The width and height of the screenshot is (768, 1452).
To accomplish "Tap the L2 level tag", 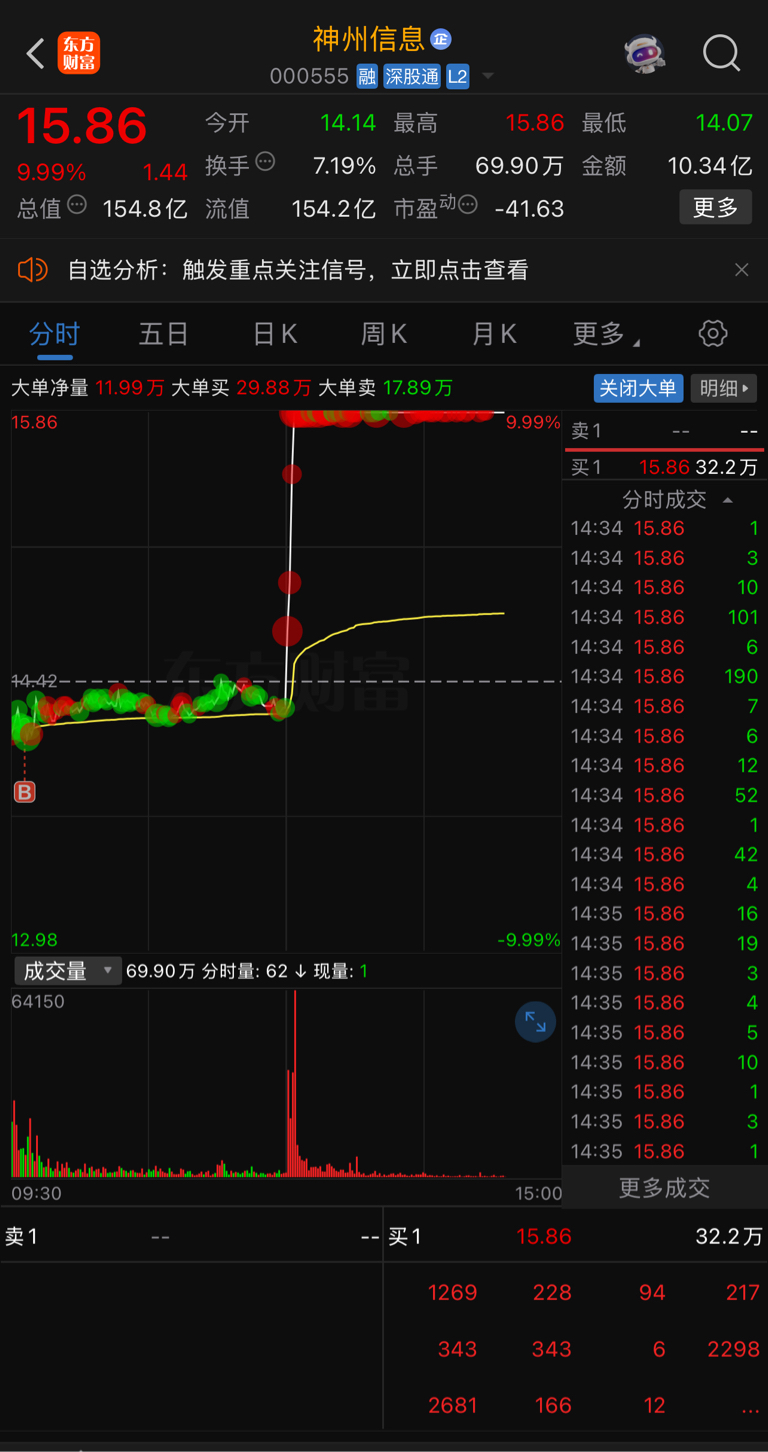I will click(x=458, y=77).
